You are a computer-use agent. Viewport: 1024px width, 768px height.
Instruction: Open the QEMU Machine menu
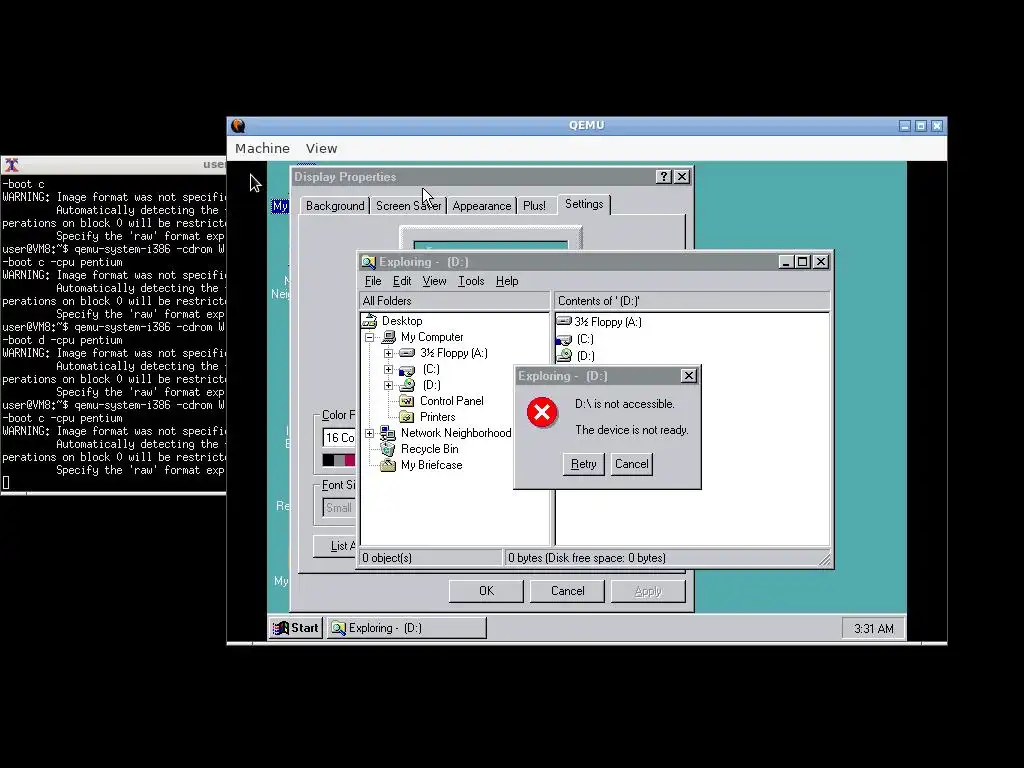262,148
